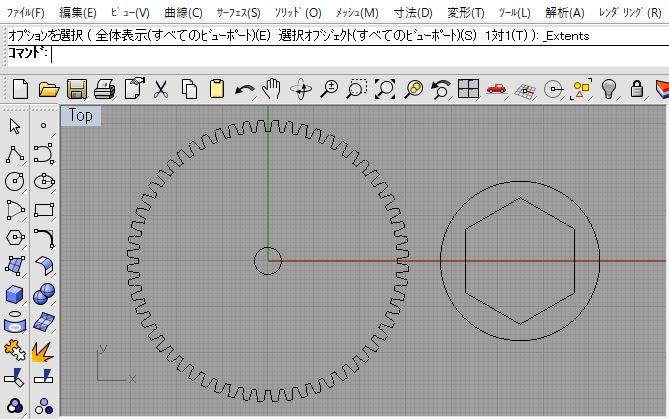669x419 pixels.
Task: Open the 寸法(D) menu
Action: [413, 12]
